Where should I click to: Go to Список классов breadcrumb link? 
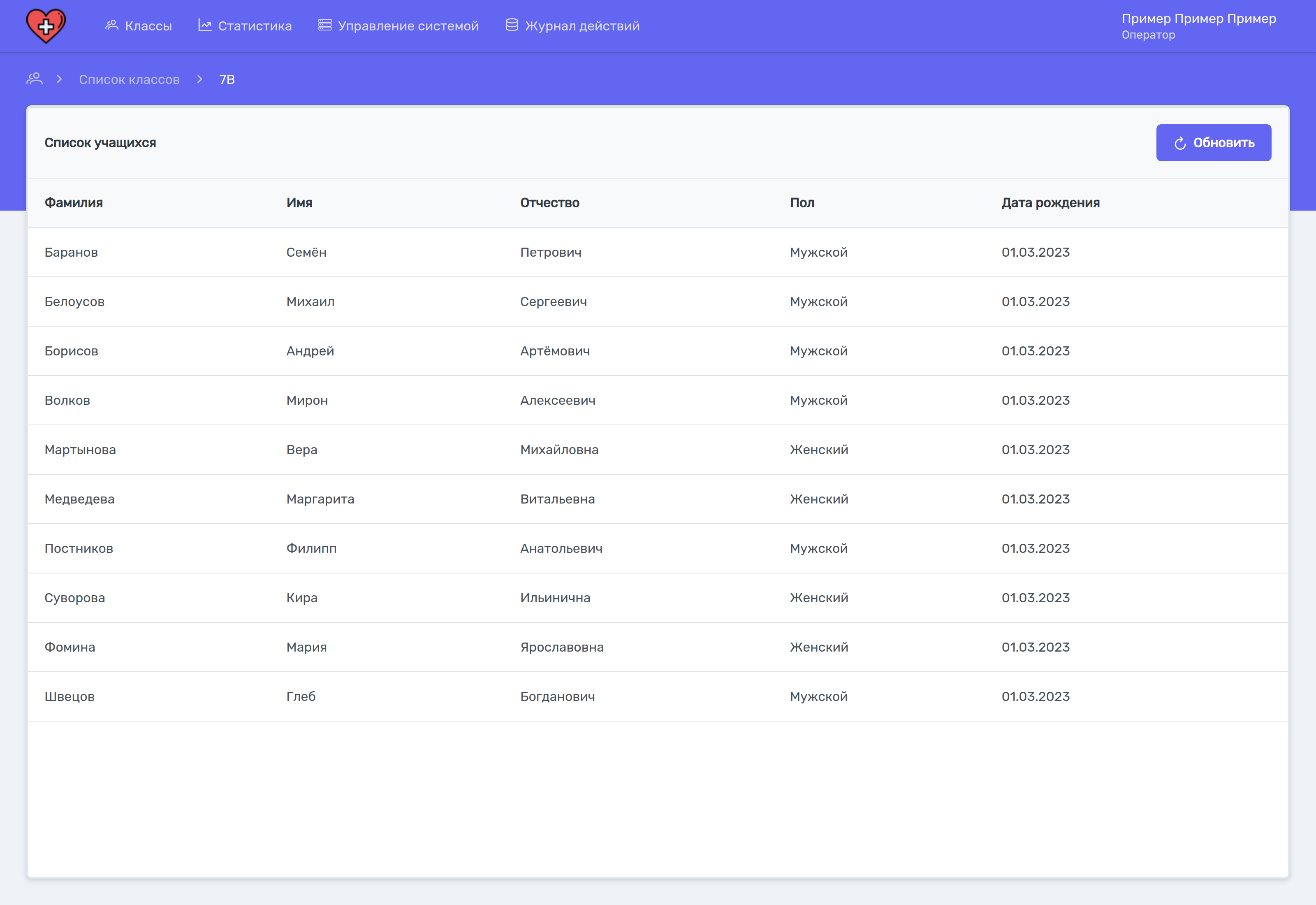[129, 79]
